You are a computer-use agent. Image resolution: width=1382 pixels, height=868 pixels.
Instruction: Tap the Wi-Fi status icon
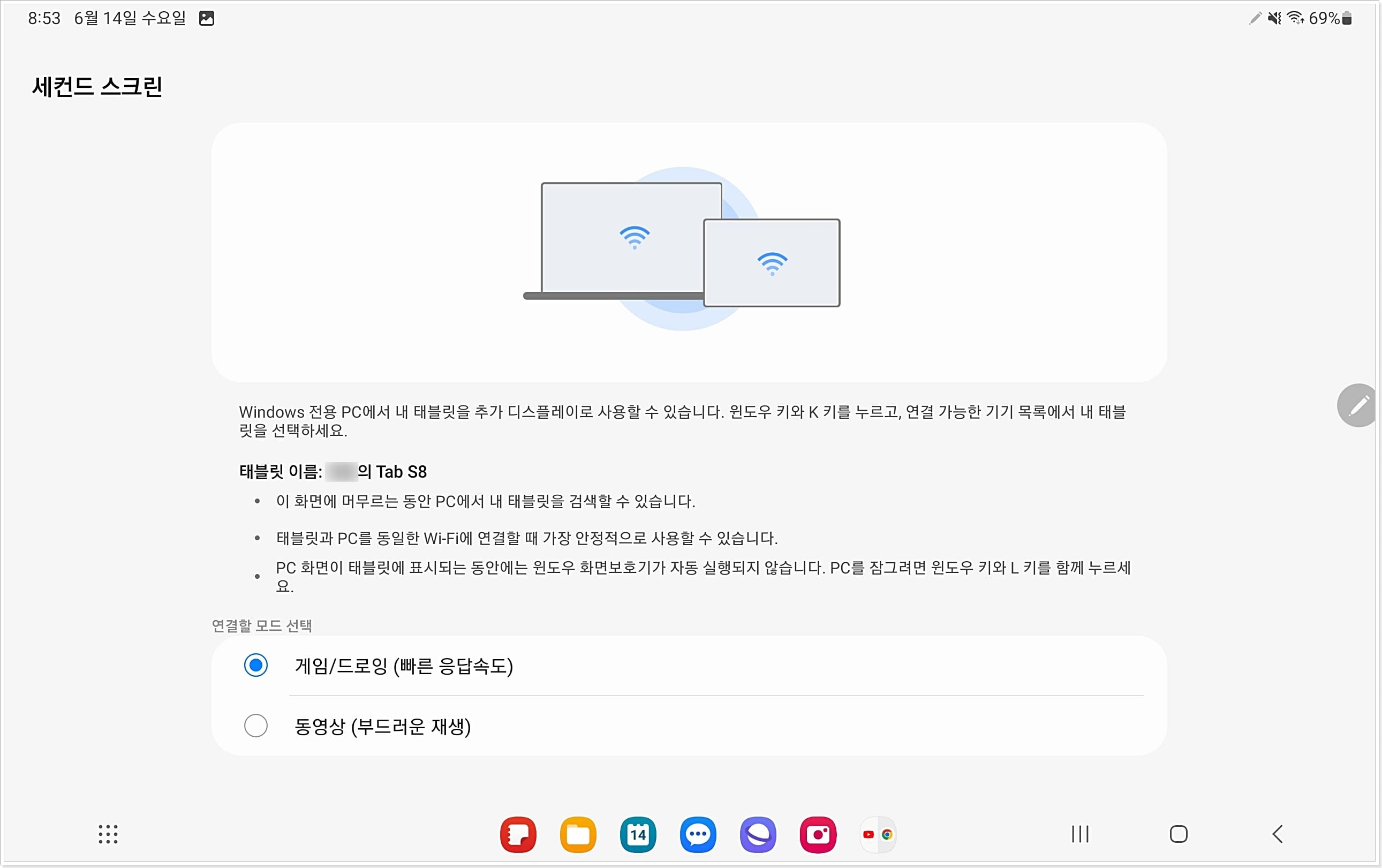(x=1295, y=18)
